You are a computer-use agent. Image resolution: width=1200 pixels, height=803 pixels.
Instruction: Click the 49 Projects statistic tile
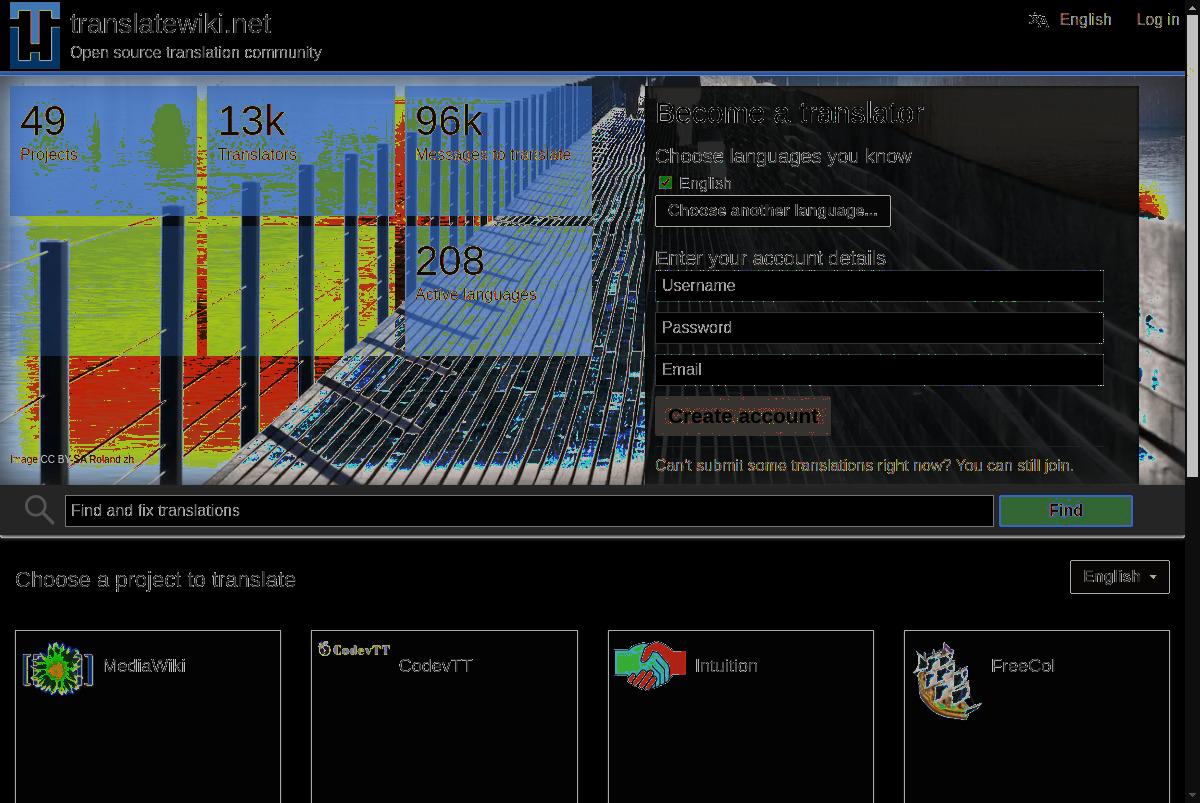tap(104, 151)
